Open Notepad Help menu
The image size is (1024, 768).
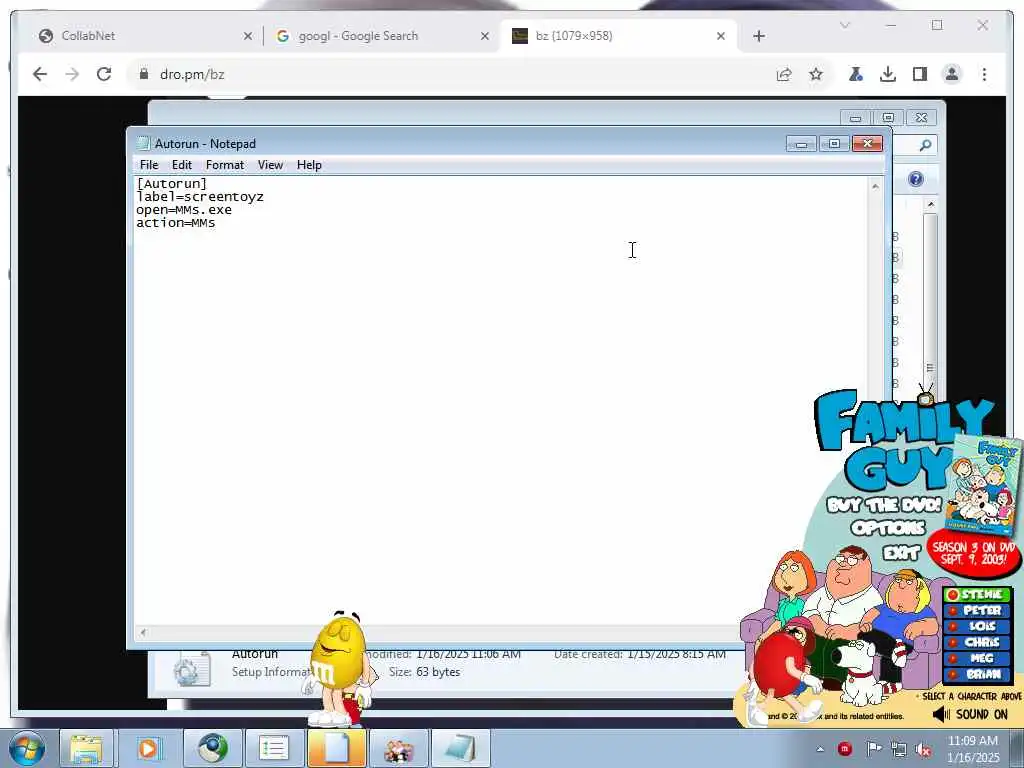(x=309, y=165)
